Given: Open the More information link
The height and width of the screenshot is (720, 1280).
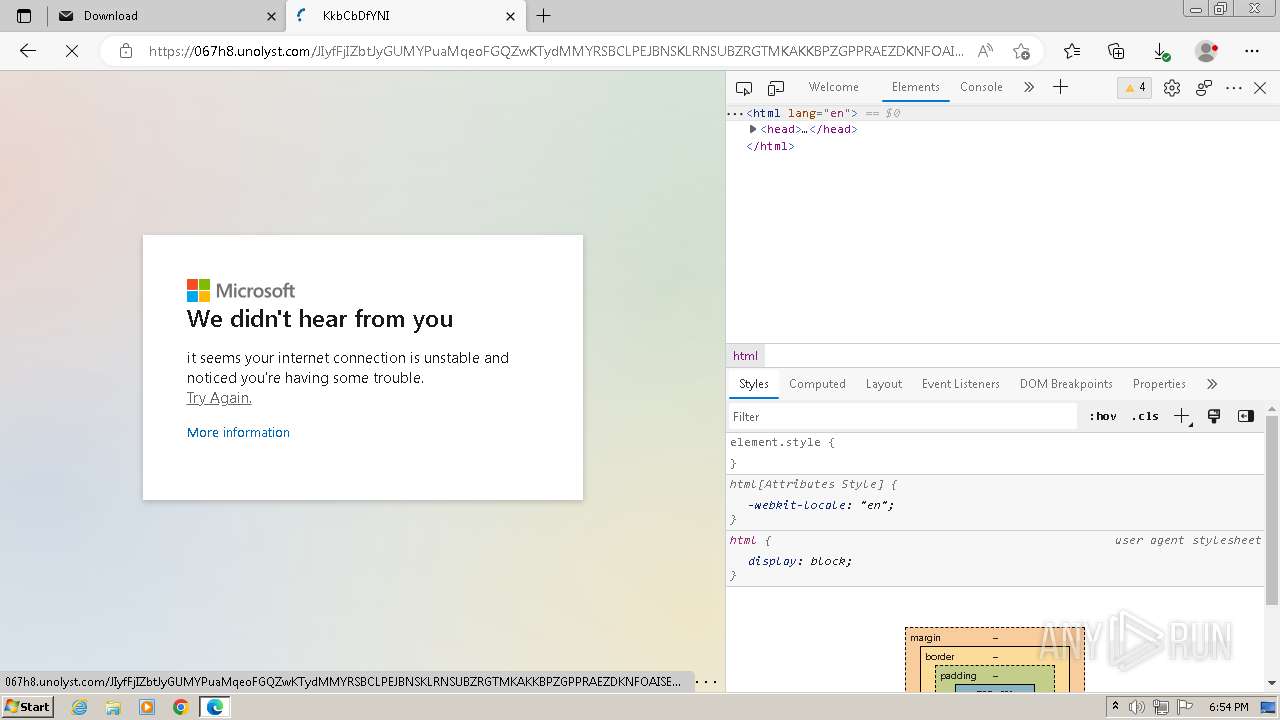Looking at the screenshot, I should [x=238, y=432].
